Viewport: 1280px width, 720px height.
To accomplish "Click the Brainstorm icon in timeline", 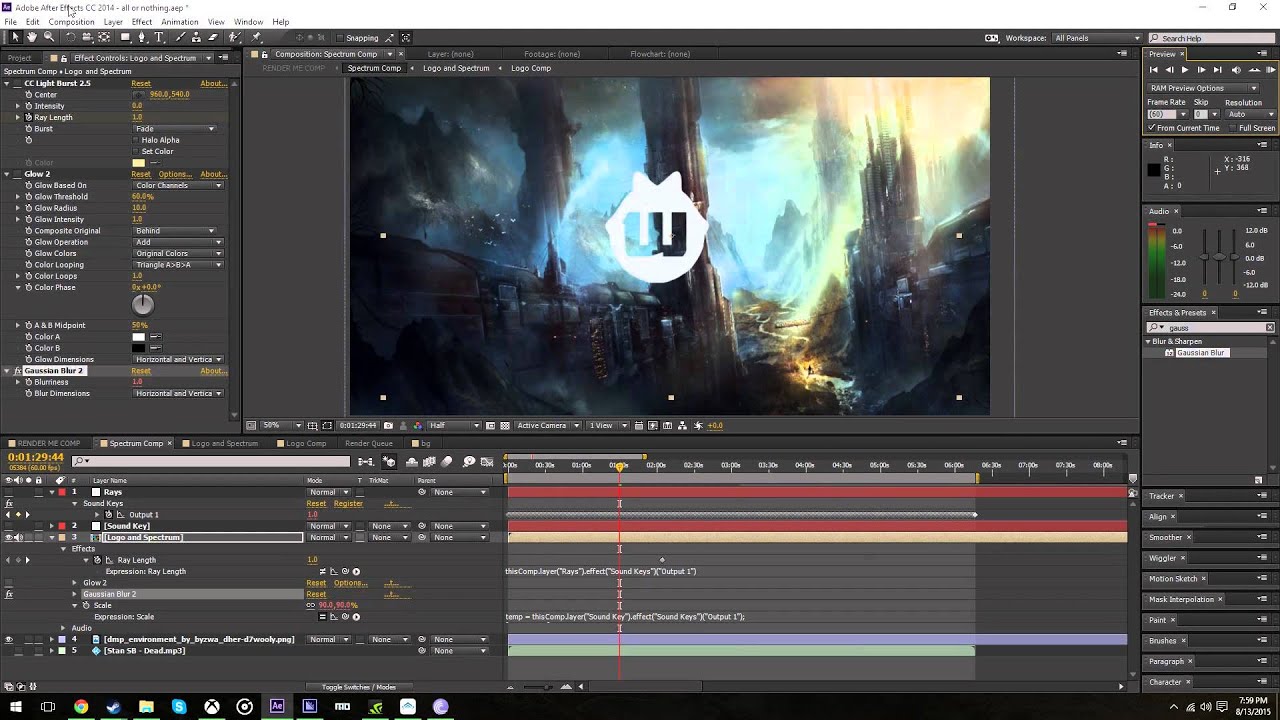I will point(469,461).
